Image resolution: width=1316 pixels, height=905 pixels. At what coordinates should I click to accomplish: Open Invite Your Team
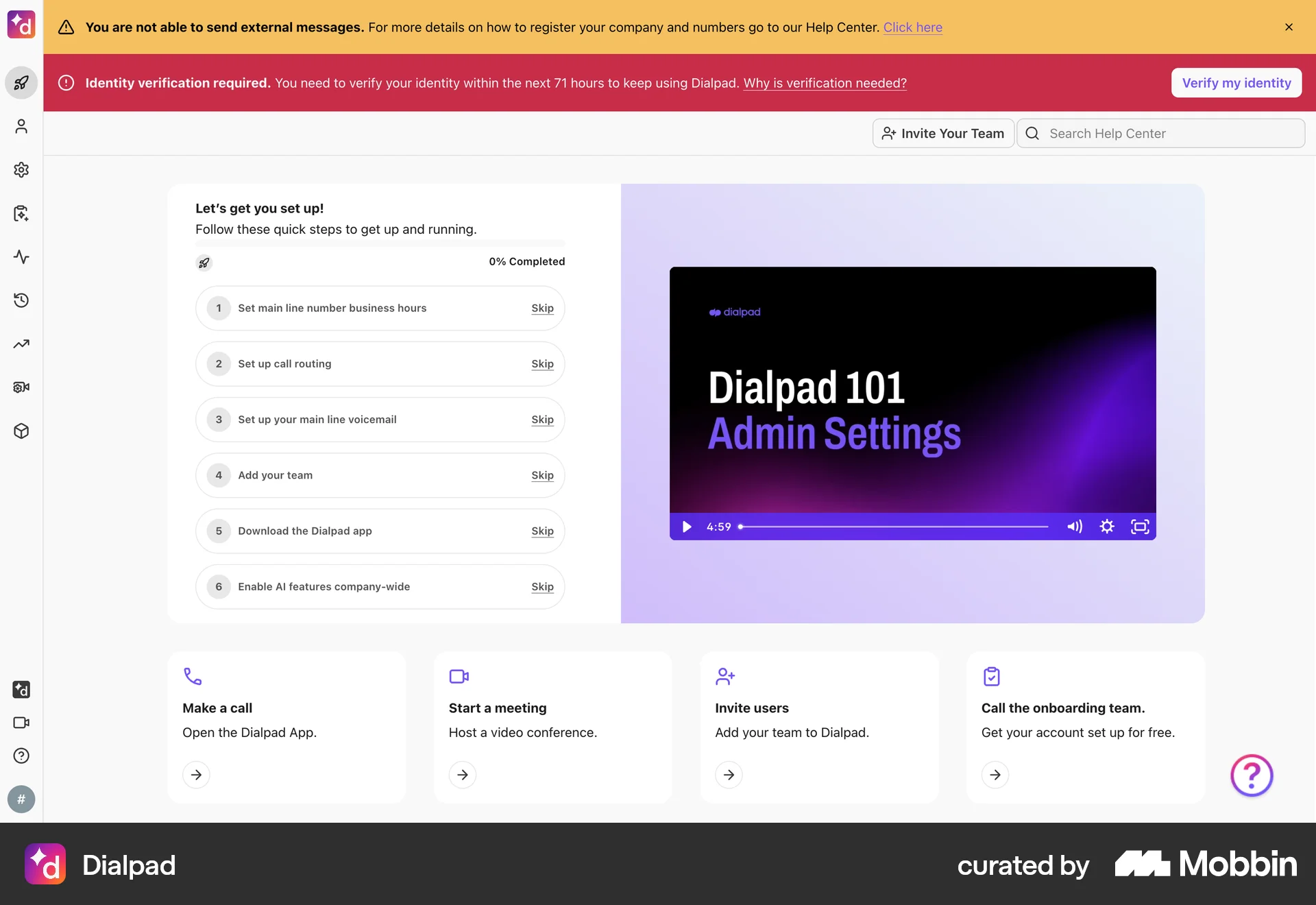943,133
